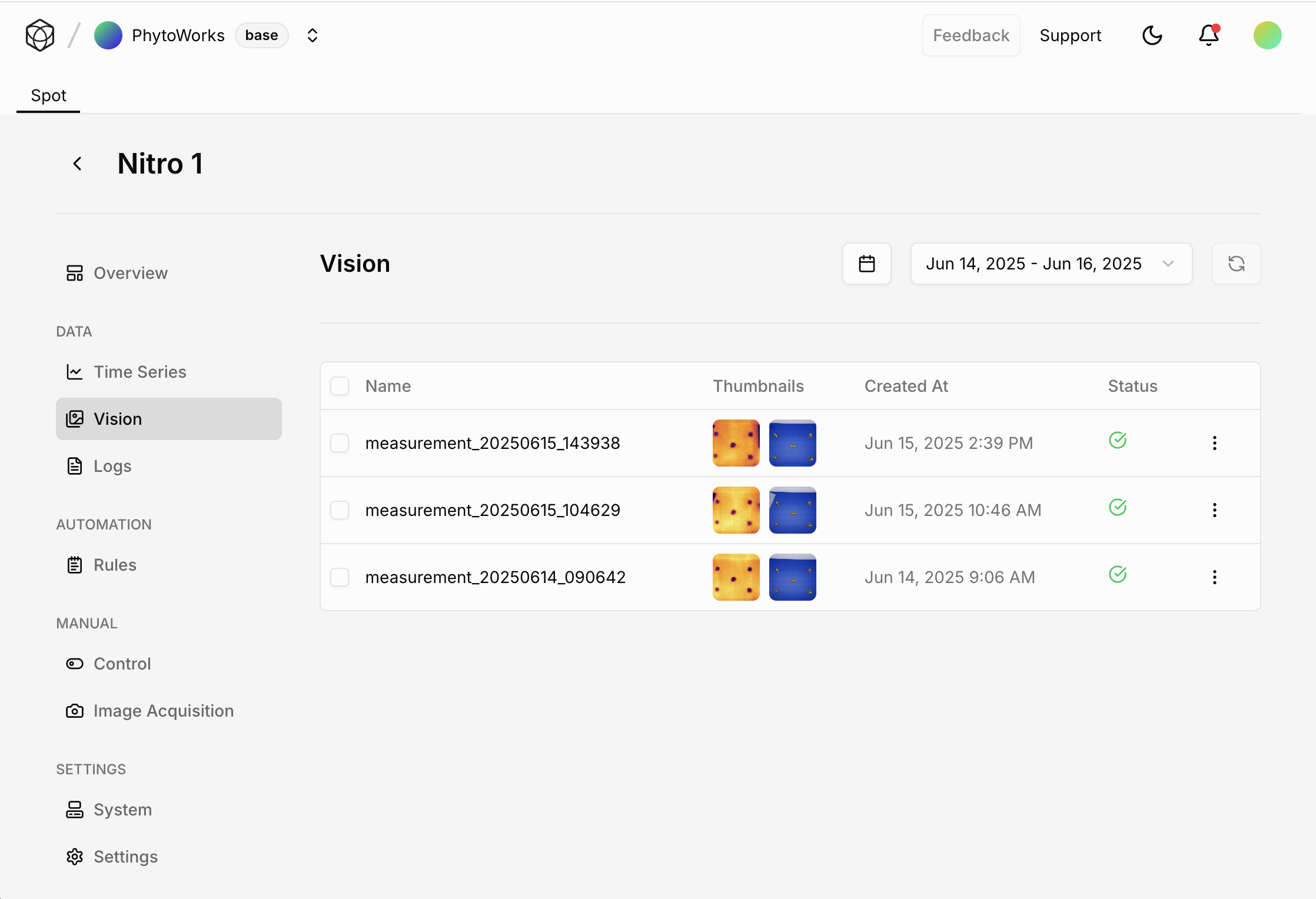Open the Support link
1316x899 pixels.
click(1071, 35)
